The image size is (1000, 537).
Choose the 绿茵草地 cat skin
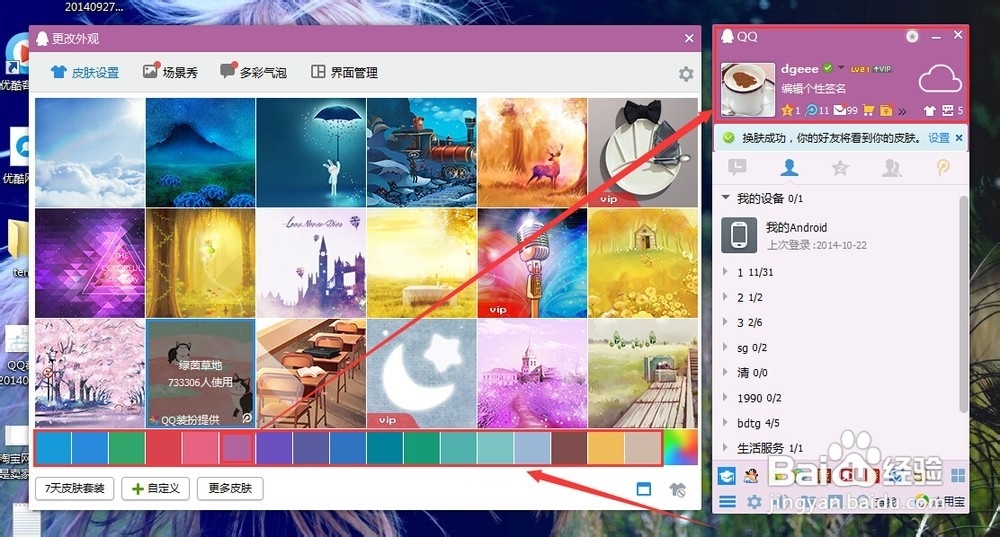pyautogui.click(x=200, y=373)
